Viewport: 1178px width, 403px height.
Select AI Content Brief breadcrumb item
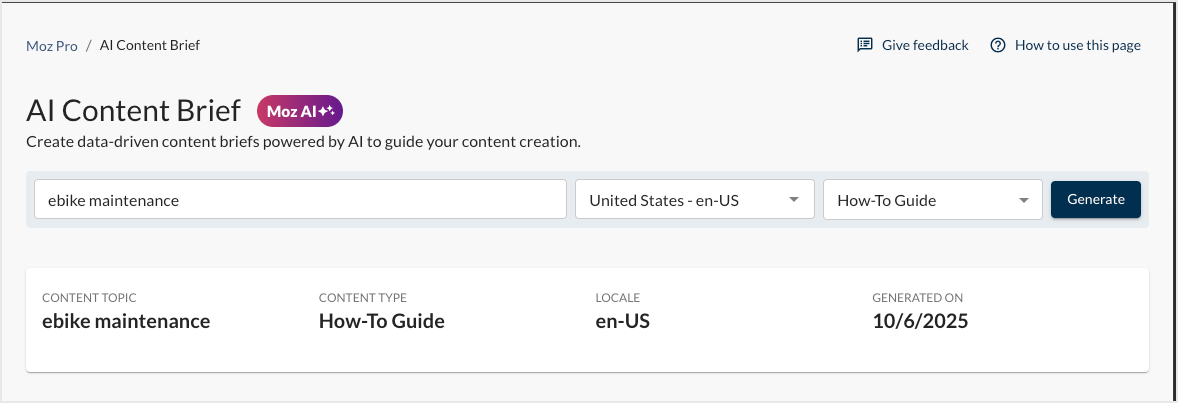pos(156,45)
